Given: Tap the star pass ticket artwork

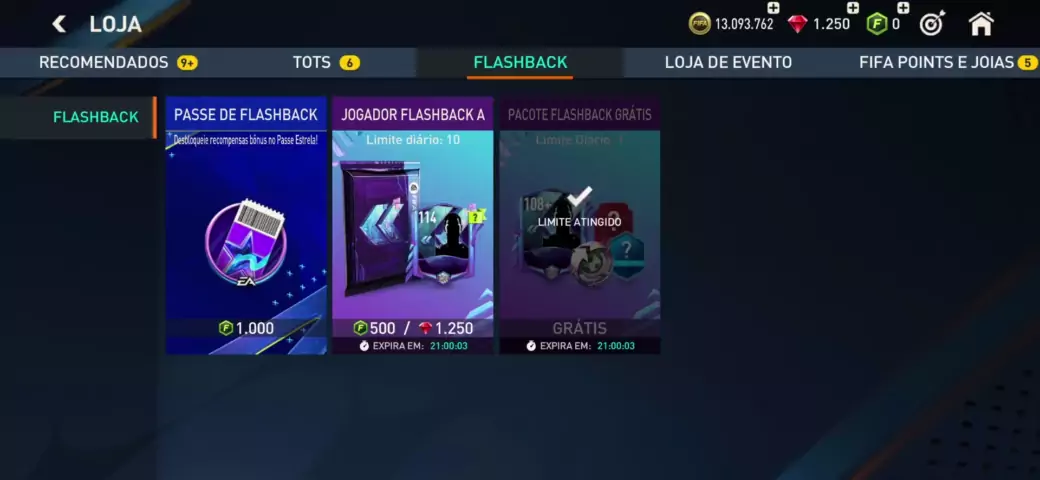Looking at the screenshot, I should (x=246, y=243).
